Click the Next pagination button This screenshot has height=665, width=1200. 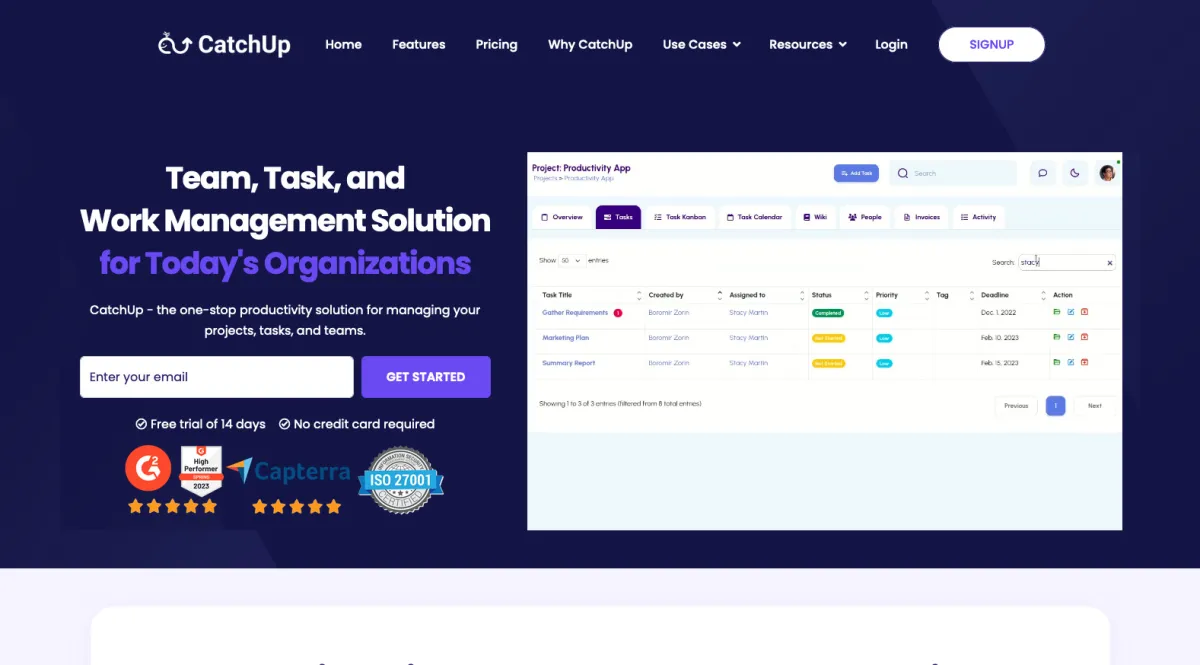click(x=1095, y=405)
